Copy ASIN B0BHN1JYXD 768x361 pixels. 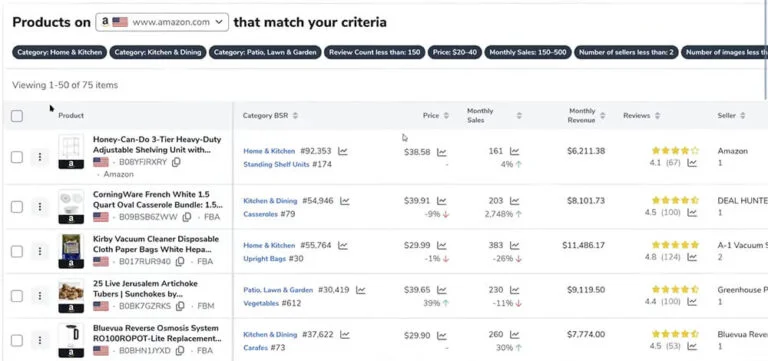[180, 351]
